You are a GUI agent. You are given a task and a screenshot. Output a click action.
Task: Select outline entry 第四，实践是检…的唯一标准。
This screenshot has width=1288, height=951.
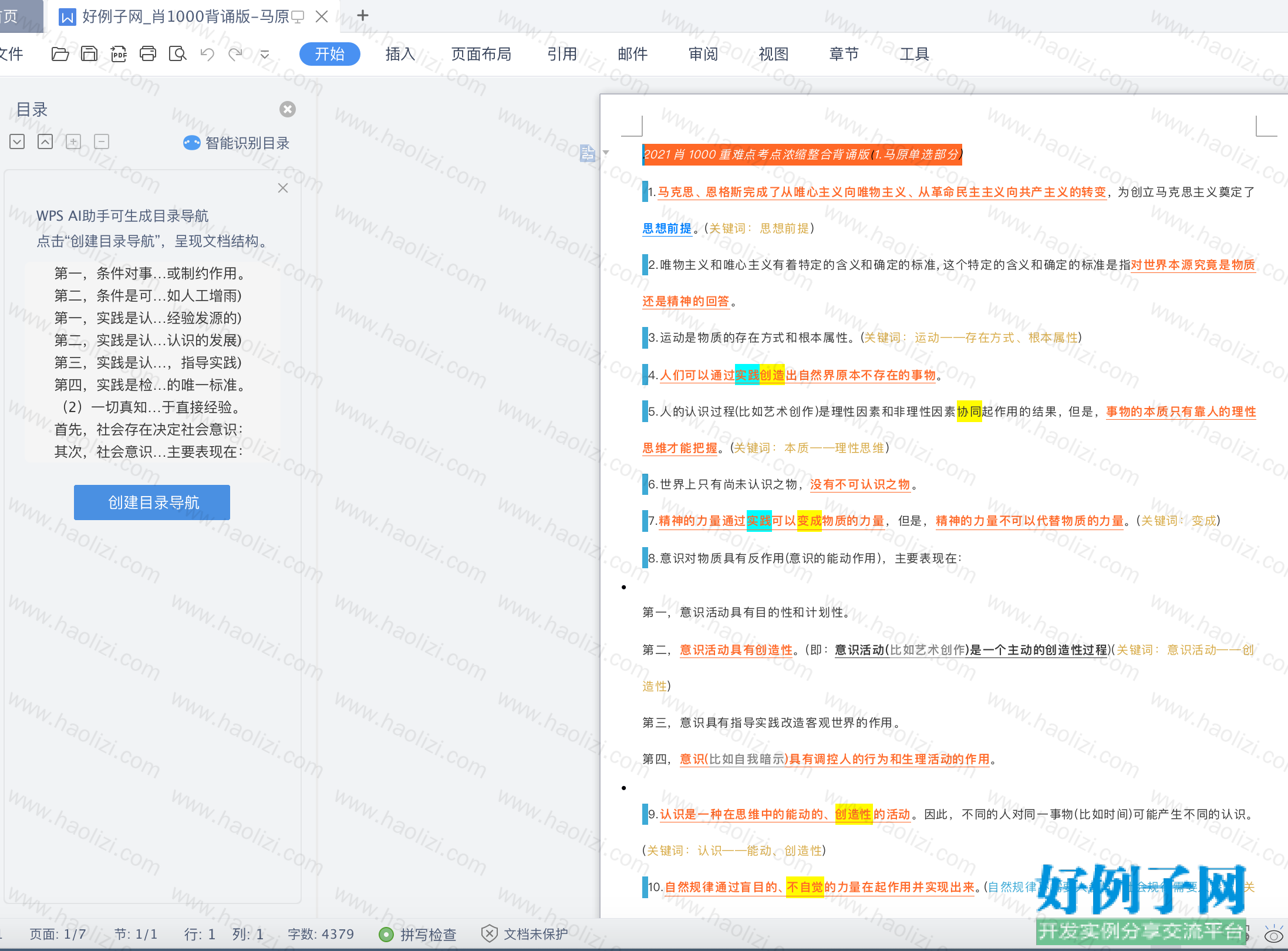(x=150, y=385)
